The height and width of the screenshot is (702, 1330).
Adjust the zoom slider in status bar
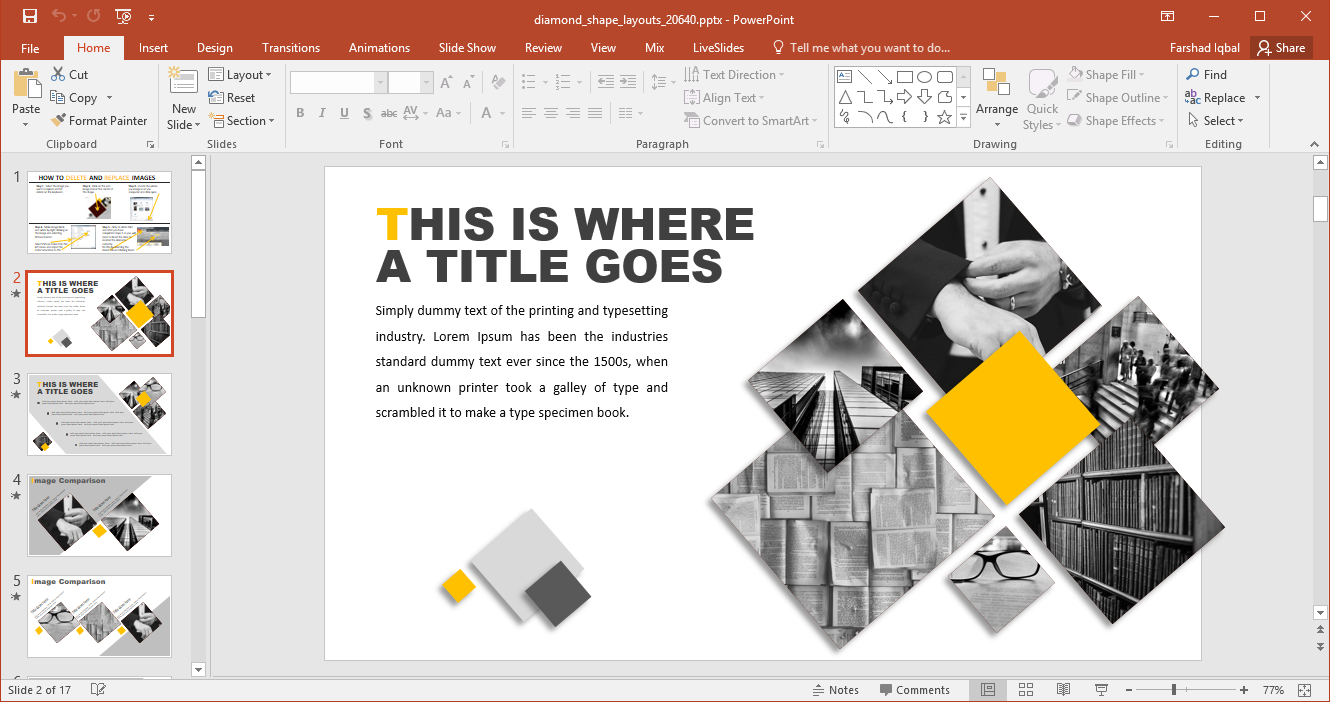(1173, 690)
